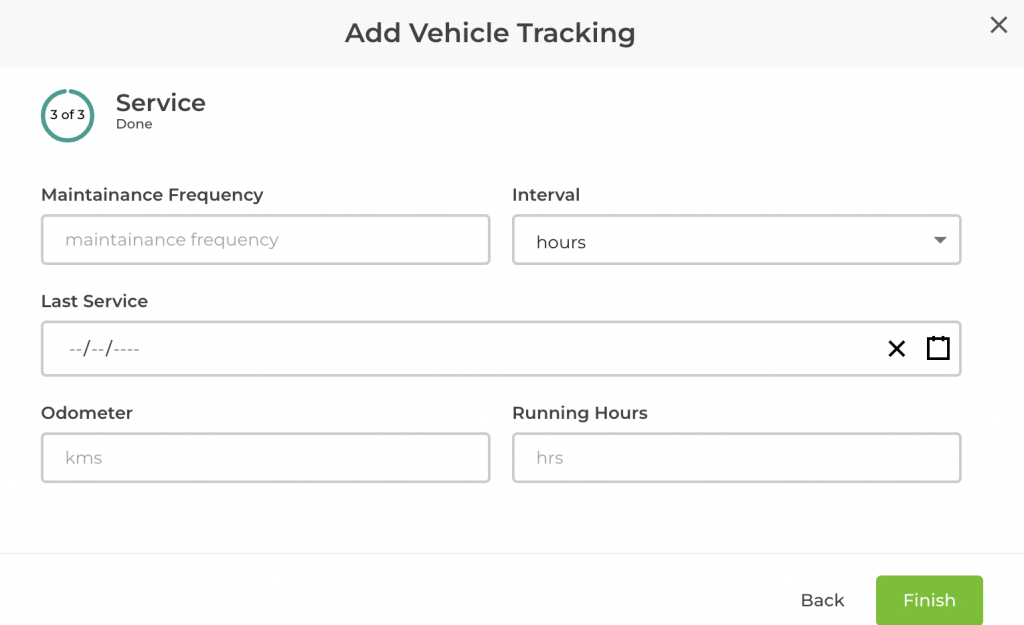Click the Odometer label text
1024x625 pixels.
tap(87, 413)
